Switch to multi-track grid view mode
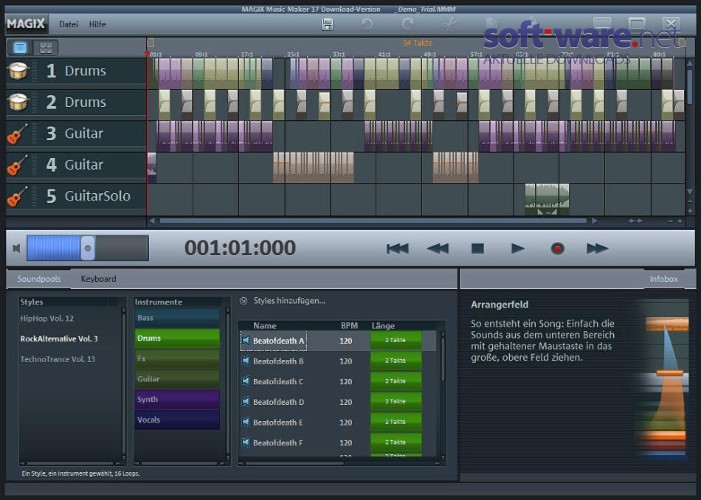 tap(46, 47)
